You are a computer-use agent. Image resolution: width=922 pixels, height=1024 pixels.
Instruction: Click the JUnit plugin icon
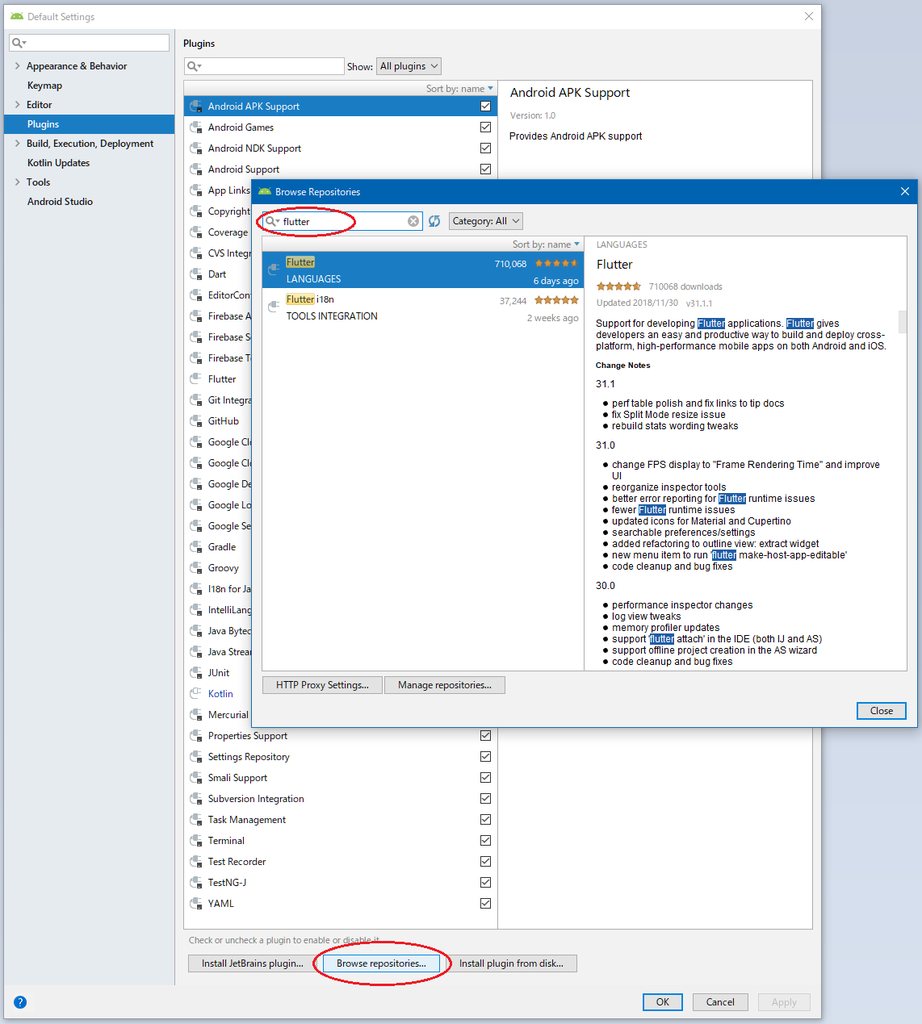click(x=196, y=673)
